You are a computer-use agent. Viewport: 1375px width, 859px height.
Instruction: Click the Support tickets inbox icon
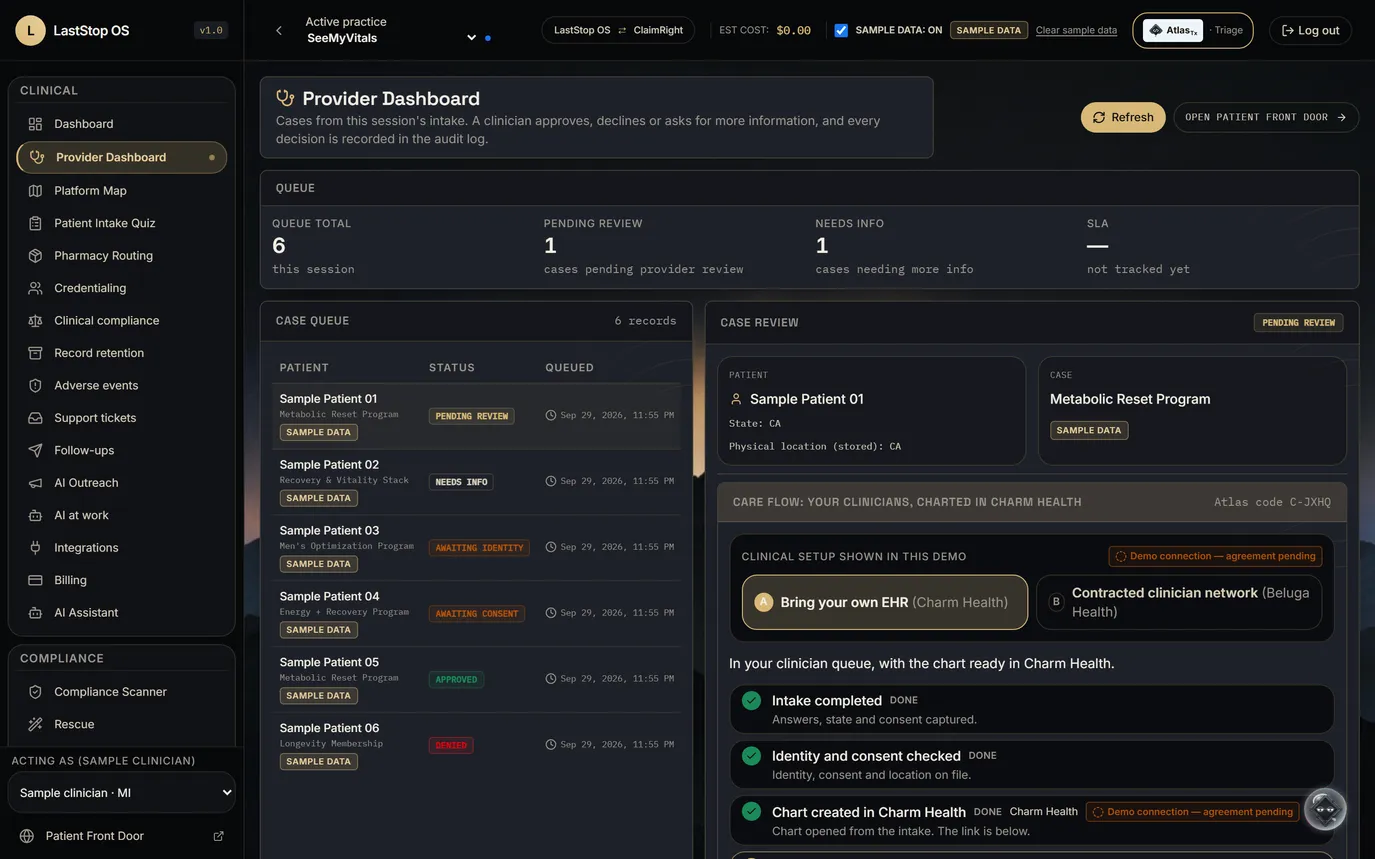[x=35, y=418]
